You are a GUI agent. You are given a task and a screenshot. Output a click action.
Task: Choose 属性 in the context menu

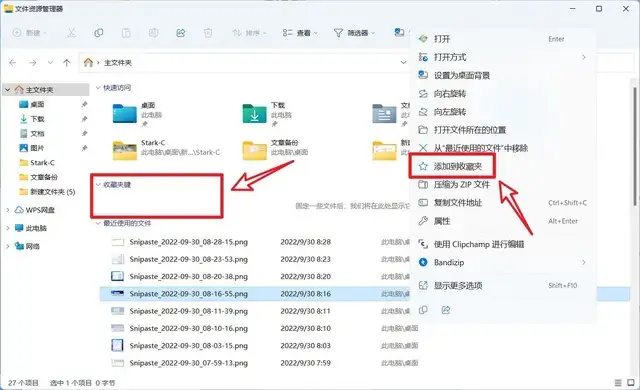click(502, 221)
